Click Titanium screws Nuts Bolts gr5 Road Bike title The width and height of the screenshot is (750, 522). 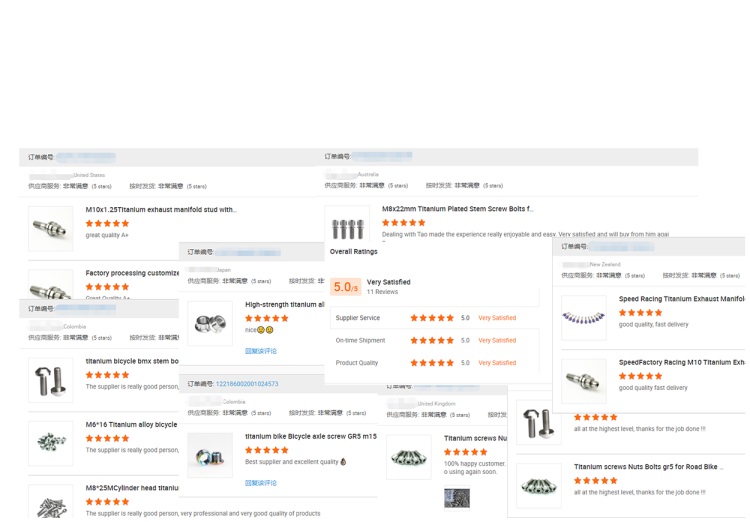coord(647,467)
